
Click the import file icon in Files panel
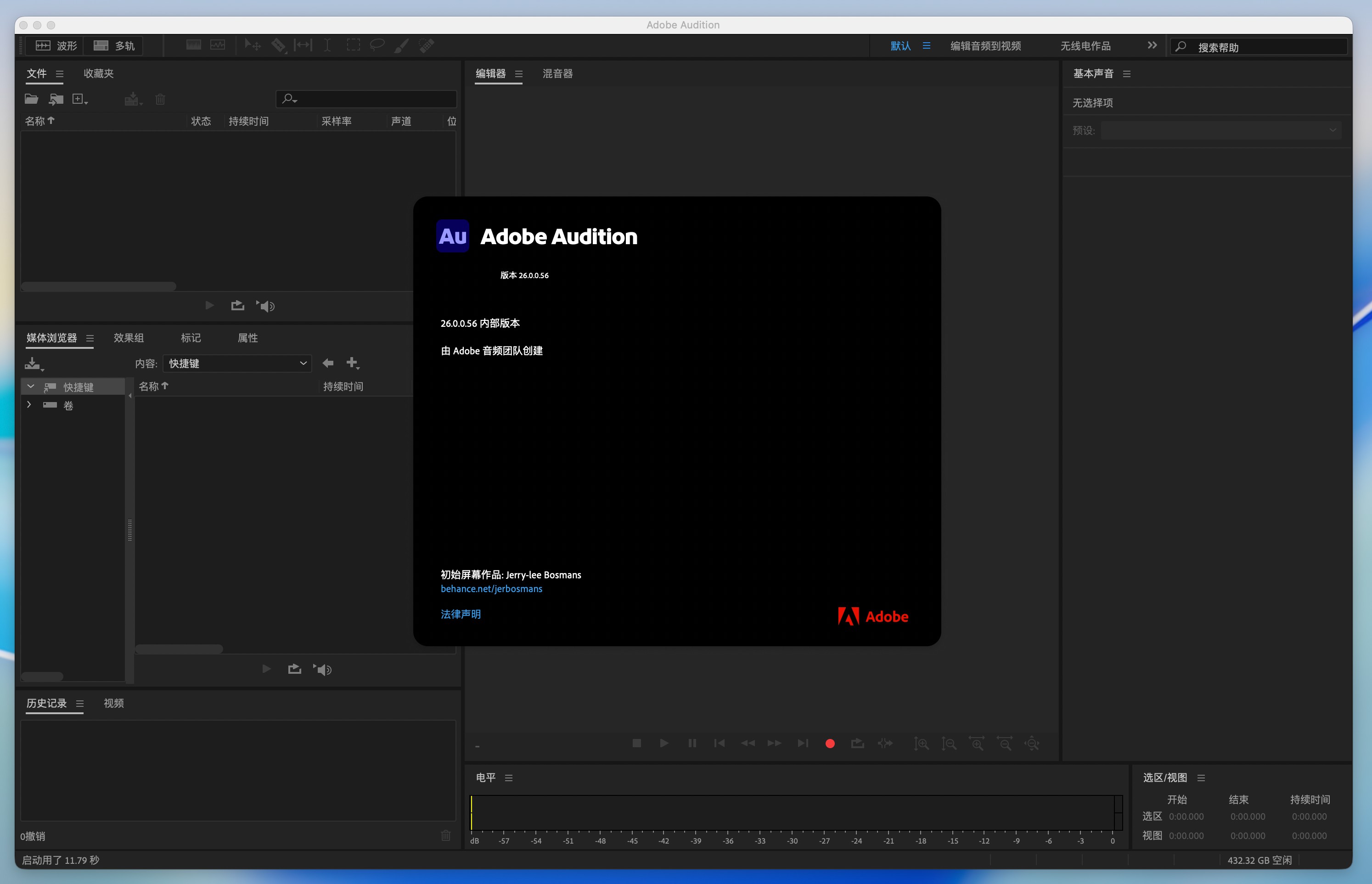(x=56, y=99)
